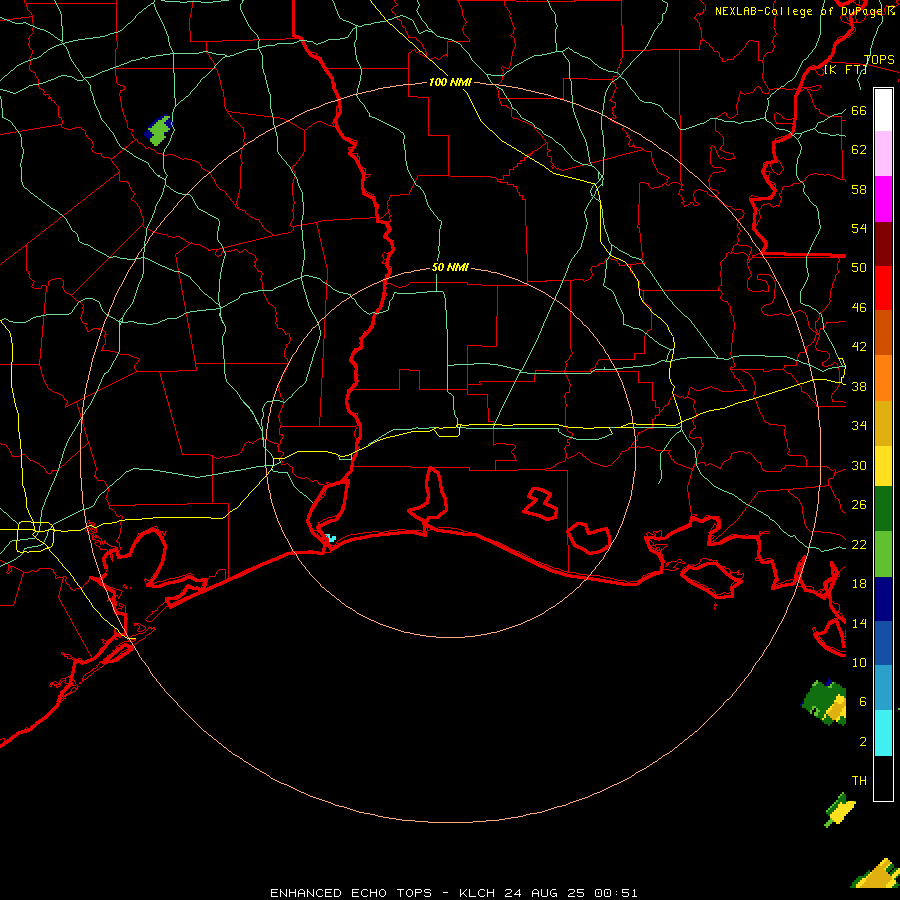
Task: Click the green echo blob in the northwest
Action: point(159,130)
